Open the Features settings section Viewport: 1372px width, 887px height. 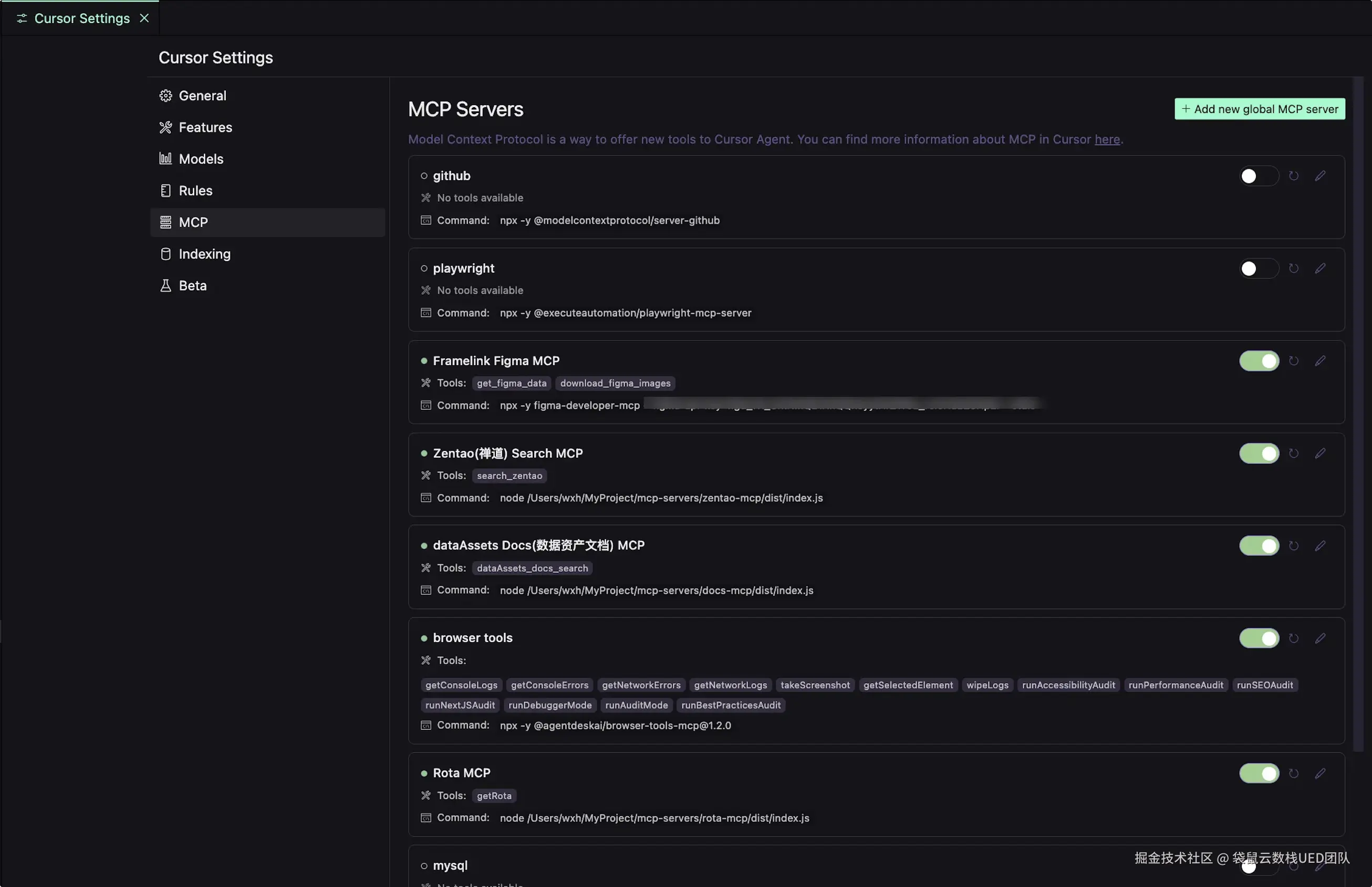pyautogui.click(x=205, y=127)
